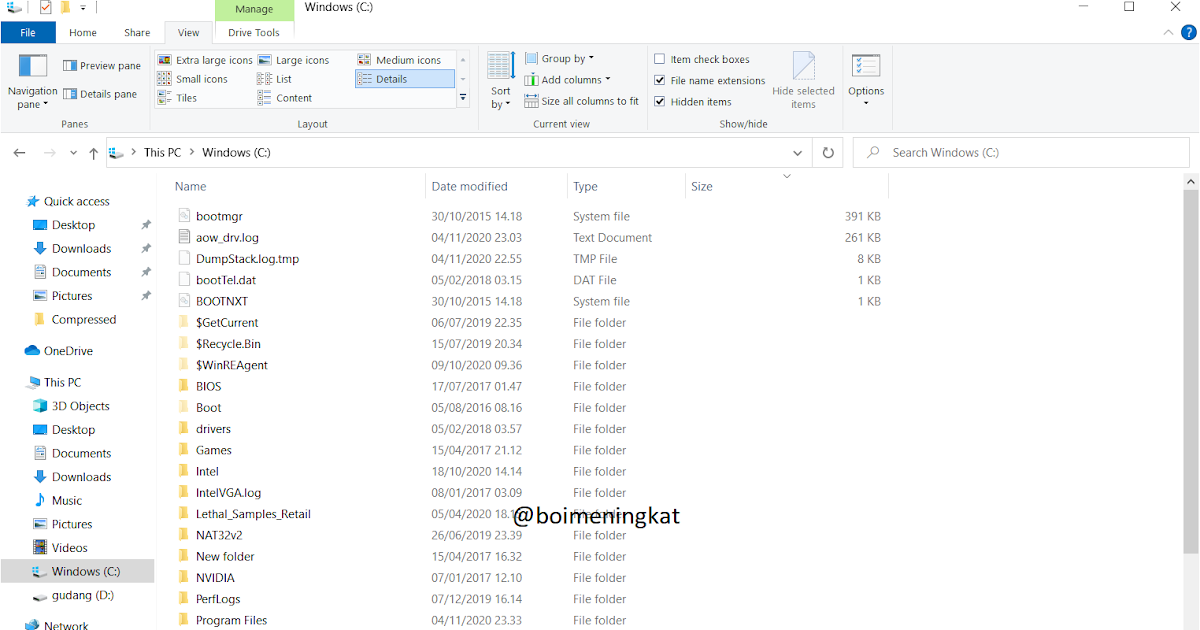This screenshot has width=1200, height=630.
Task: Switch layout to Small icons
Action: [193, 79]
